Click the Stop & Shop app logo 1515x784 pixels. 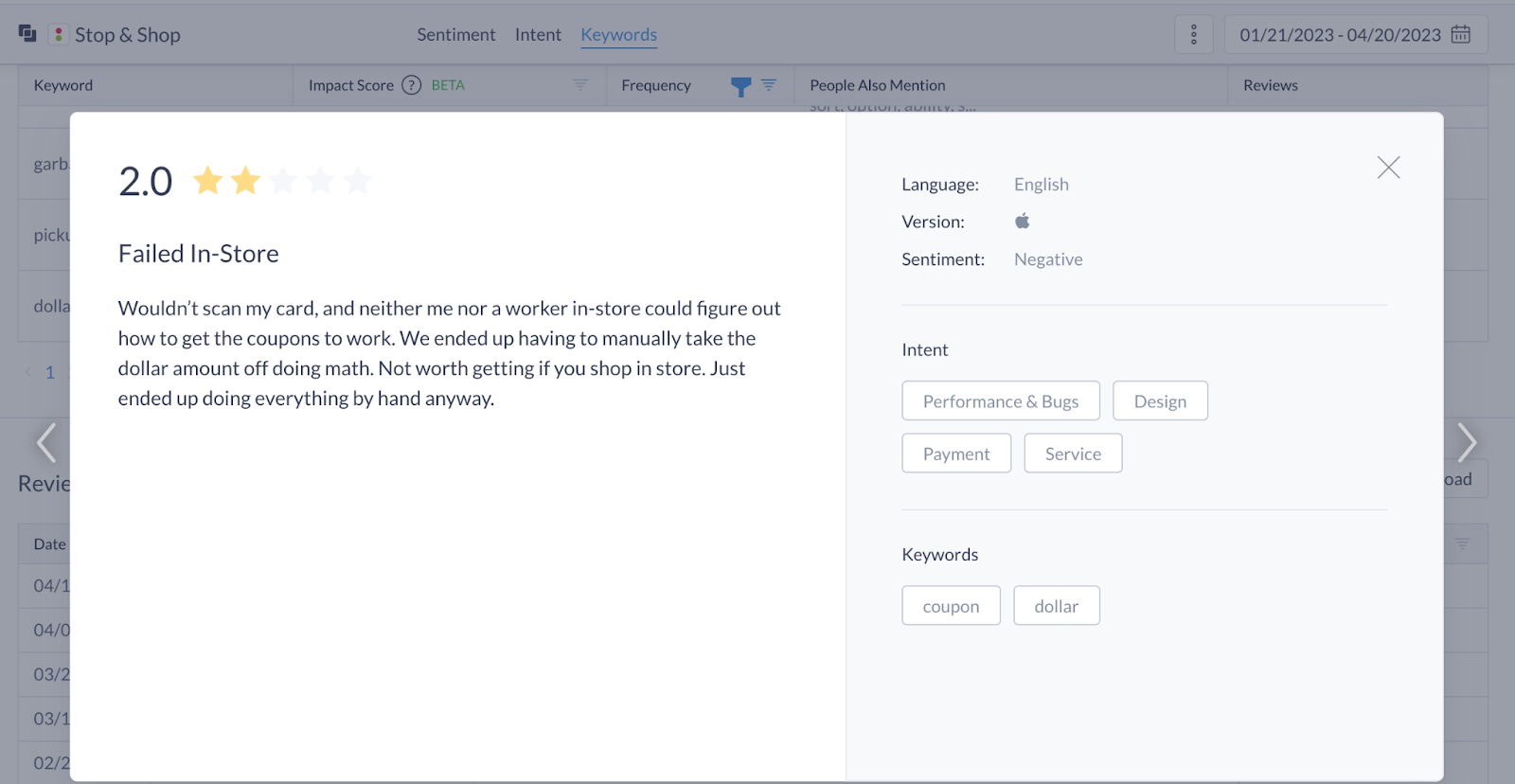click(x=59, y=35)
